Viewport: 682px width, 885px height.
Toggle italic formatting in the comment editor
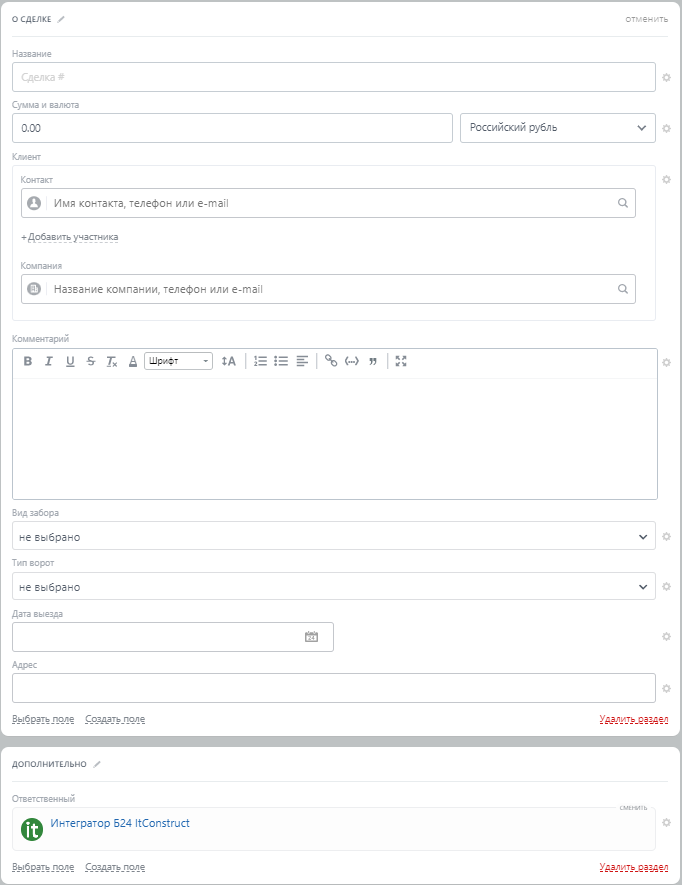pyautogui.click(x=48, y=361)
